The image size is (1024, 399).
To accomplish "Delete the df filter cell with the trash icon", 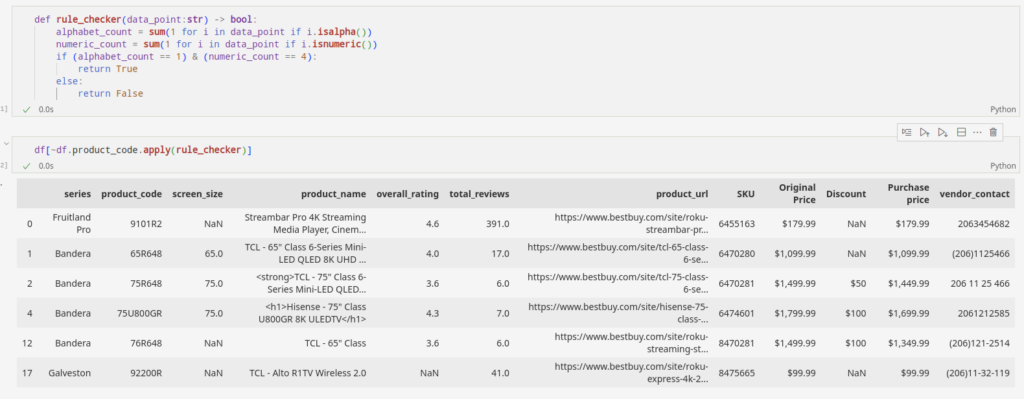I will (x=993, y=132).
